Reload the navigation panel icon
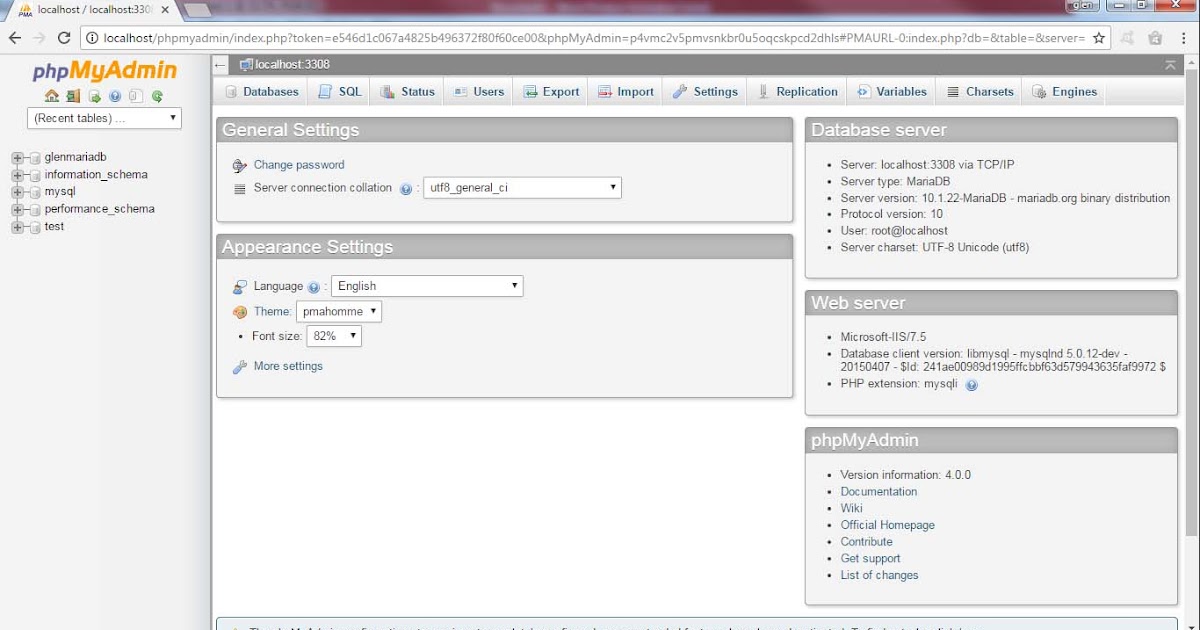This screenshot has height=630, width=1200. (x=156, y=96)
